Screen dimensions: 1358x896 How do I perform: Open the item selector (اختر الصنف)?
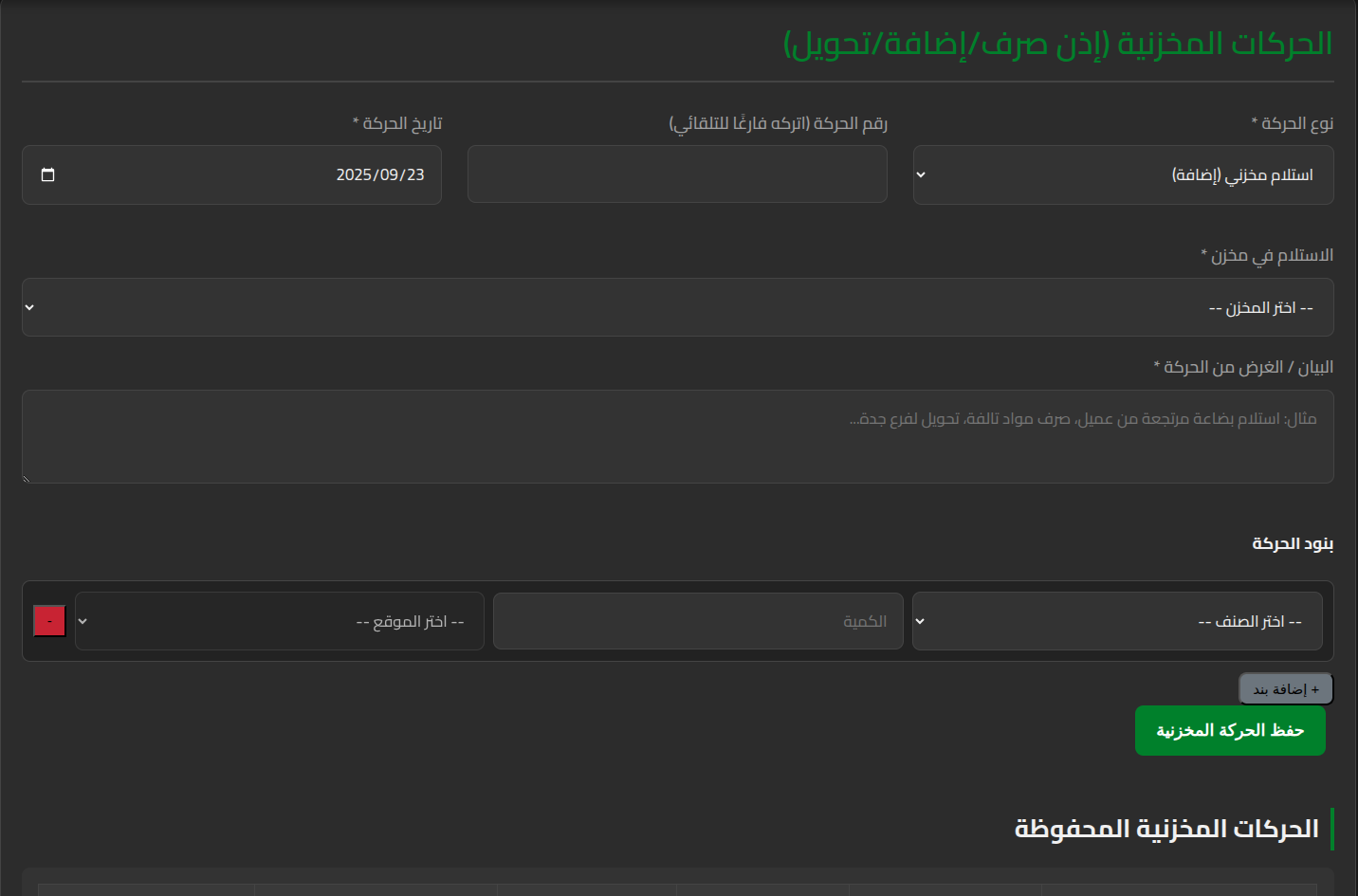pyautogui.click(x=1117, y=621)
